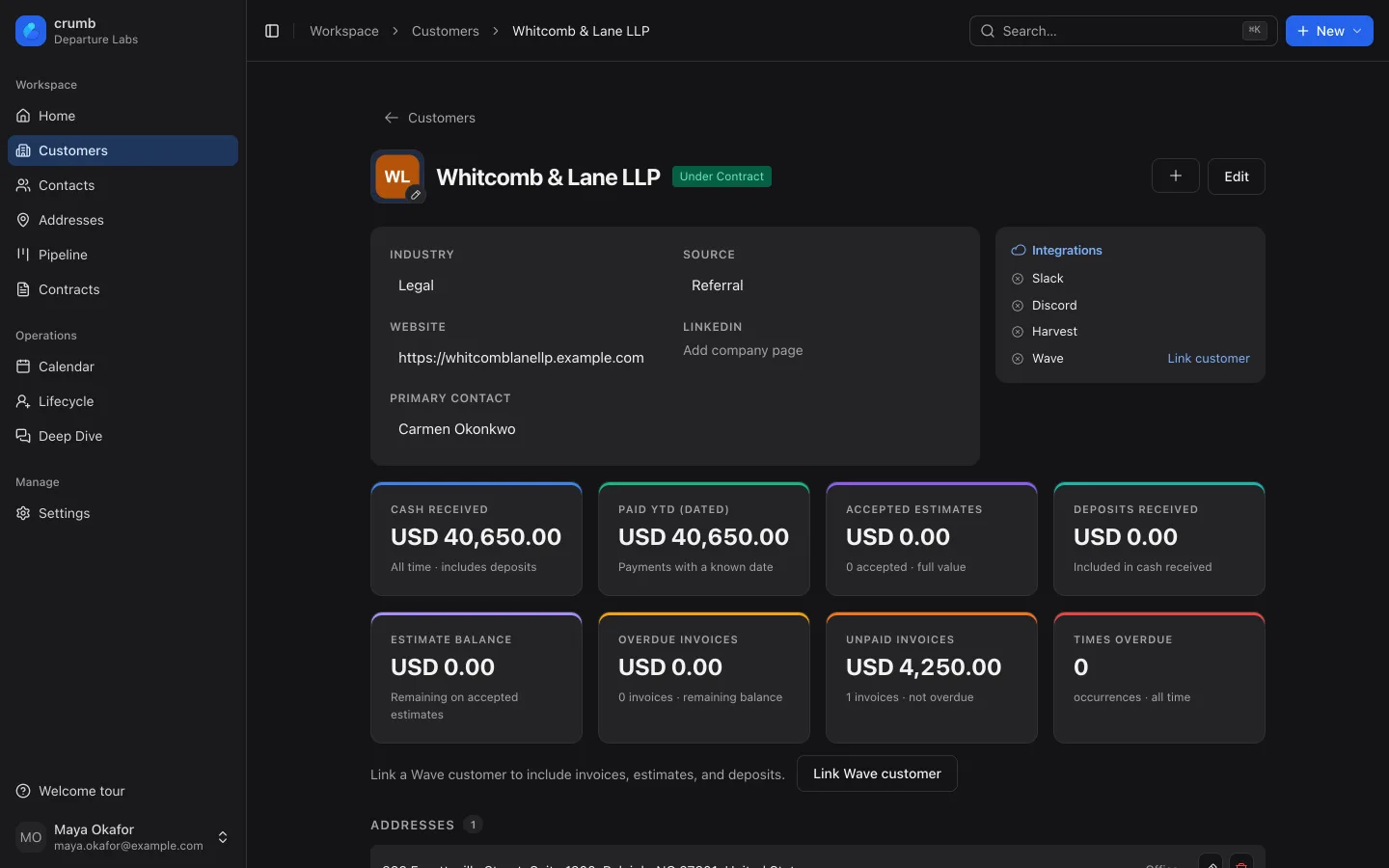Image resolution: width=1389 pixels, height=868 pixels.
Task: Focus the Search input field
Action: point(1123,31)
